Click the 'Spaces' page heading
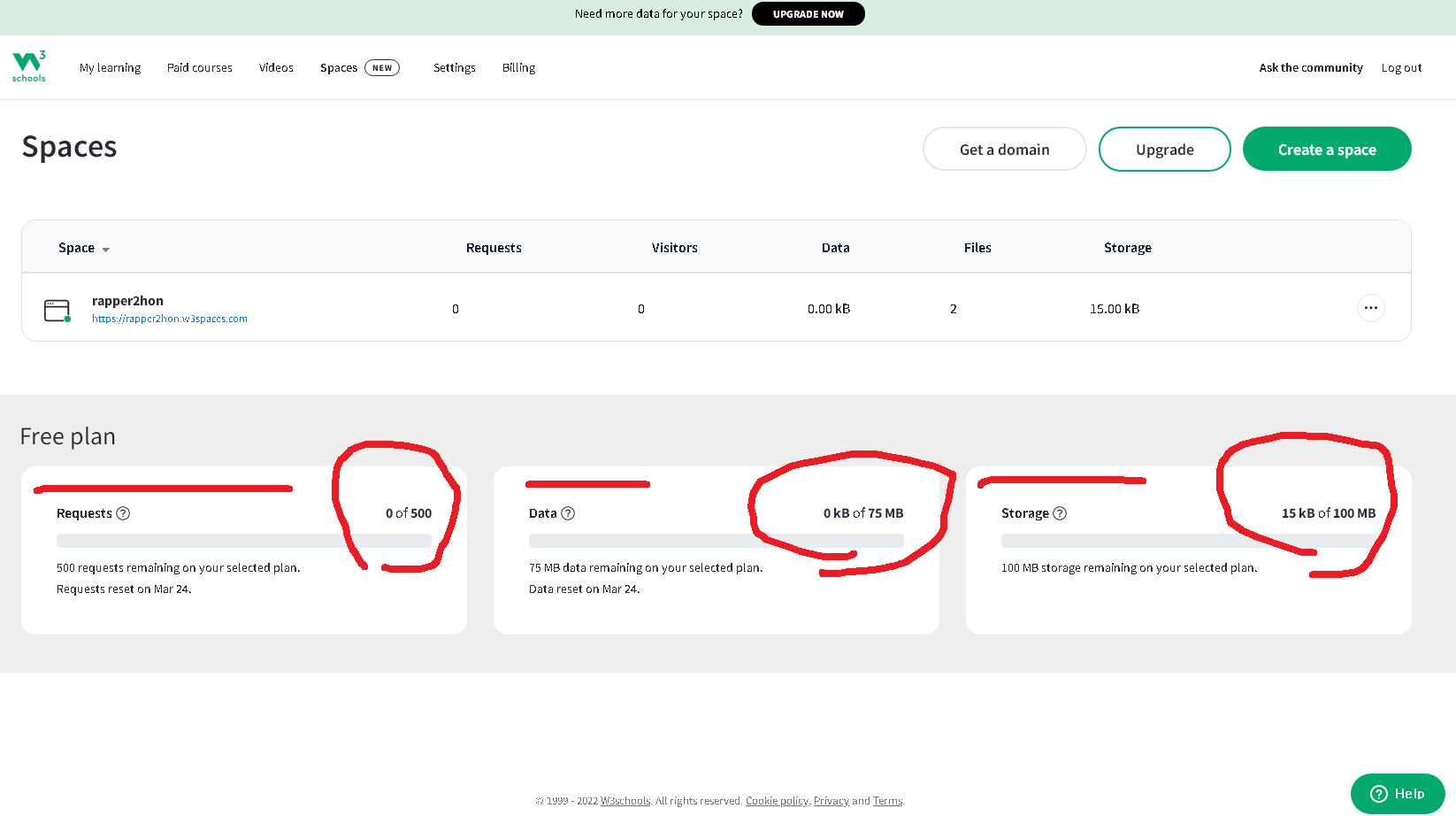 69,147
